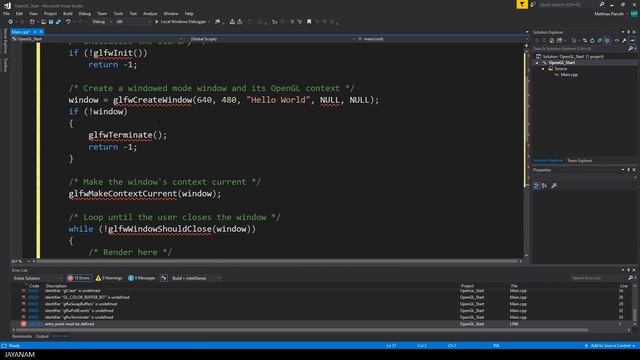Click Solution Explorer Properties wrench icon

click(624, 40)
